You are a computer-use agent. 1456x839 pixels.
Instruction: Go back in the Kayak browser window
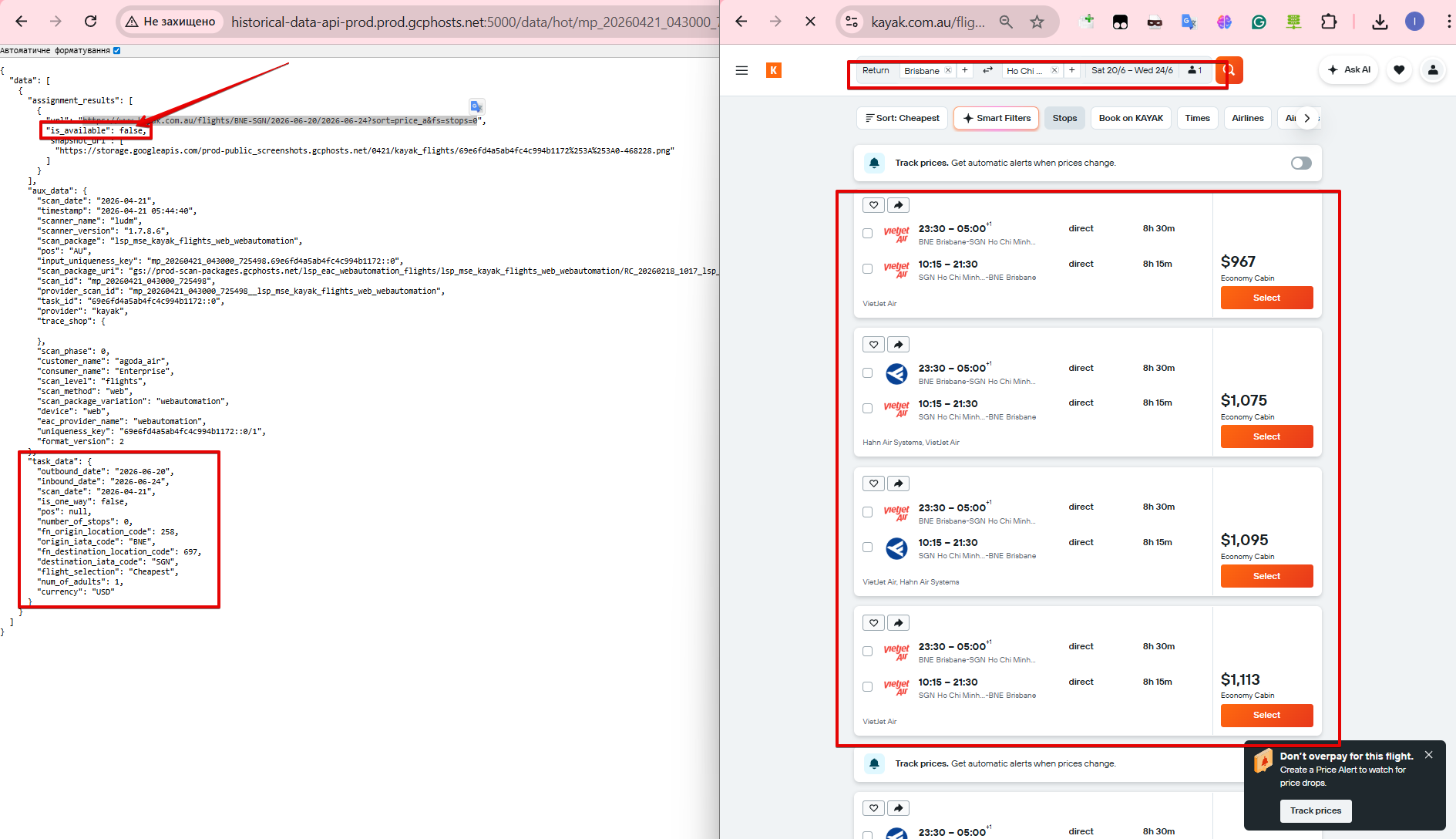[x=741, y=22]
